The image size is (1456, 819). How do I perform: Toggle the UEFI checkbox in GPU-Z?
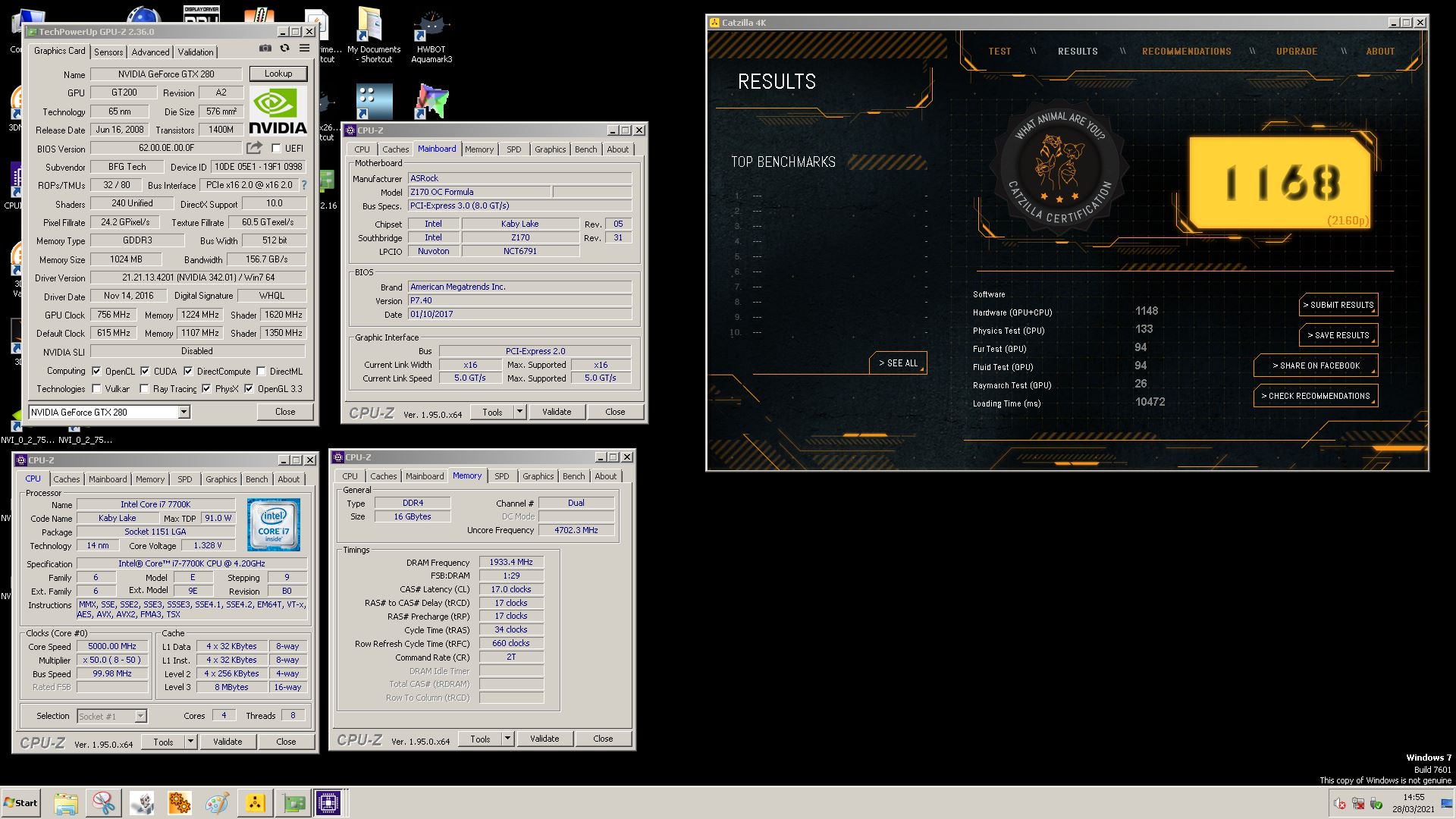click(276, 149)
